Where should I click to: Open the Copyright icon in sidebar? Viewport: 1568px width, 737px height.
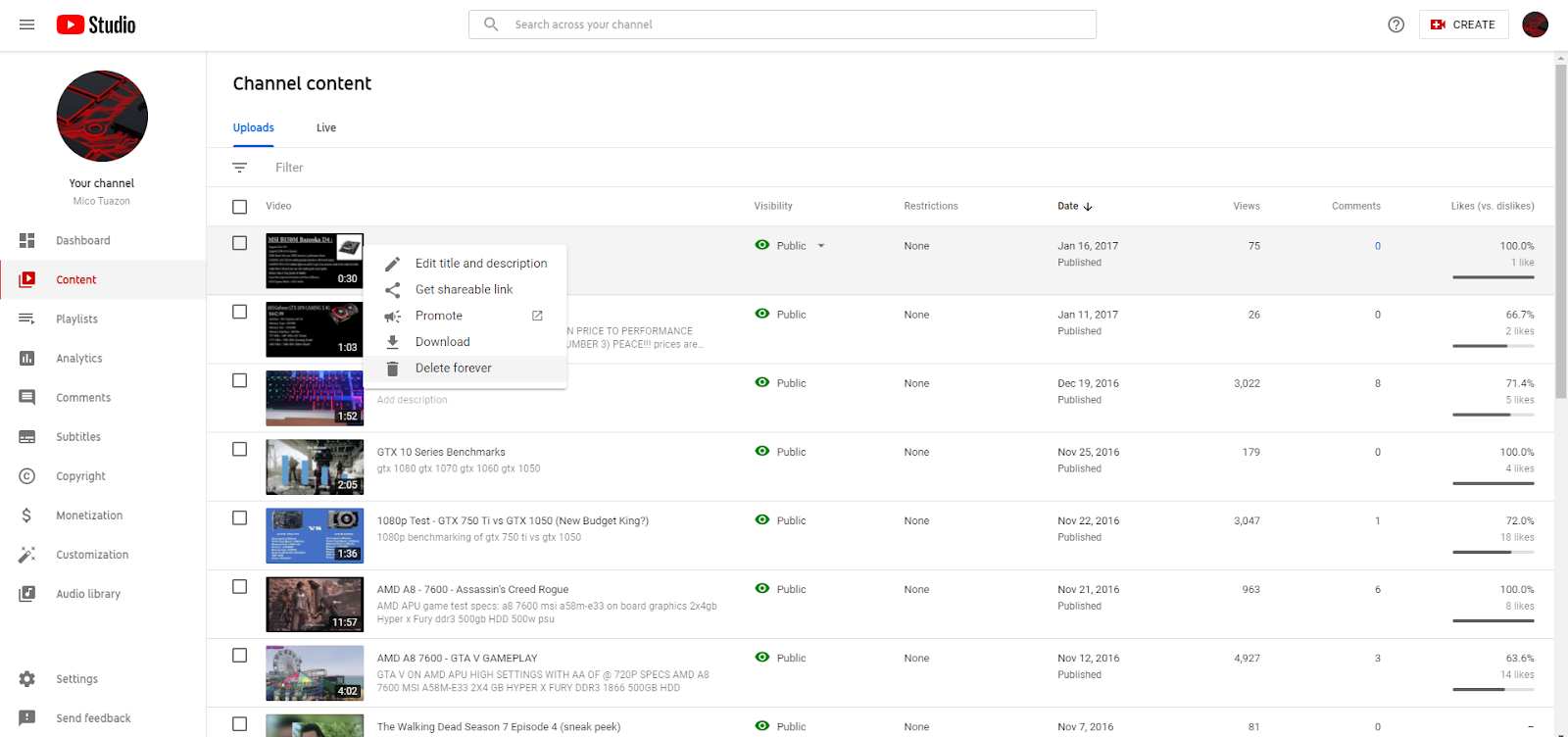[27, 476]
